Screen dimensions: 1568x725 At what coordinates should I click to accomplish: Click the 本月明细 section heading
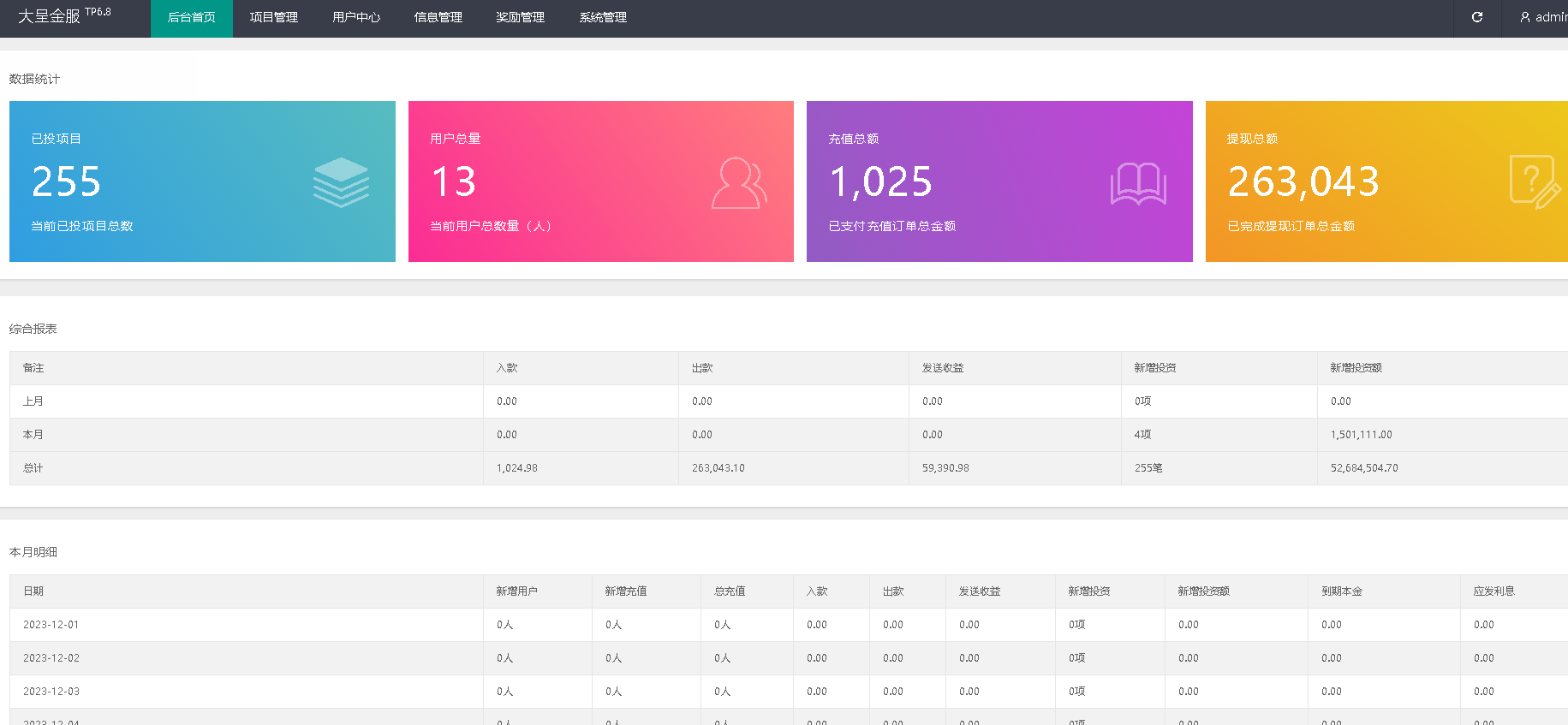[x=33, y=552]
